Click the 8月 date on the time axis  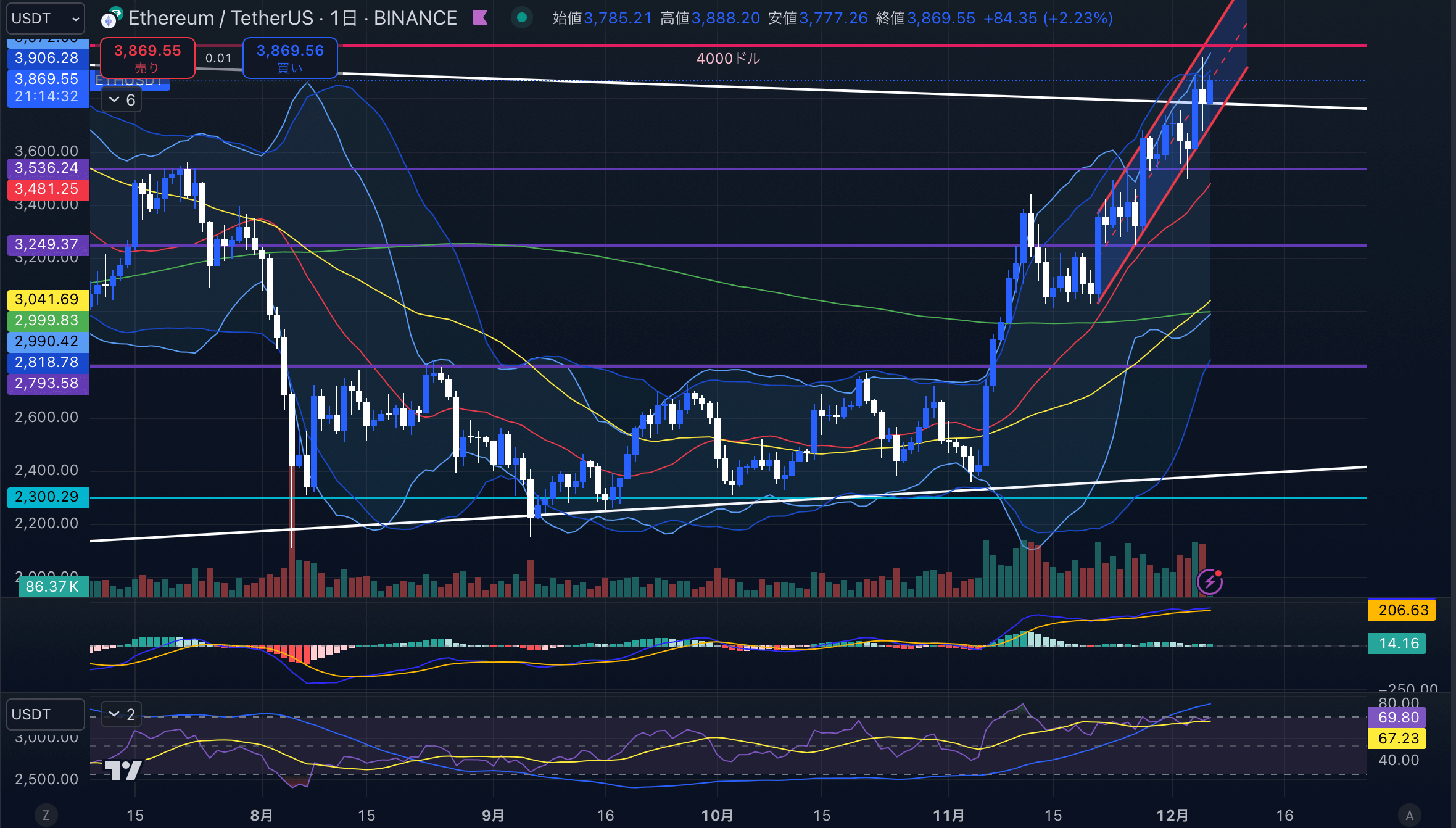(x=262, y=816)
